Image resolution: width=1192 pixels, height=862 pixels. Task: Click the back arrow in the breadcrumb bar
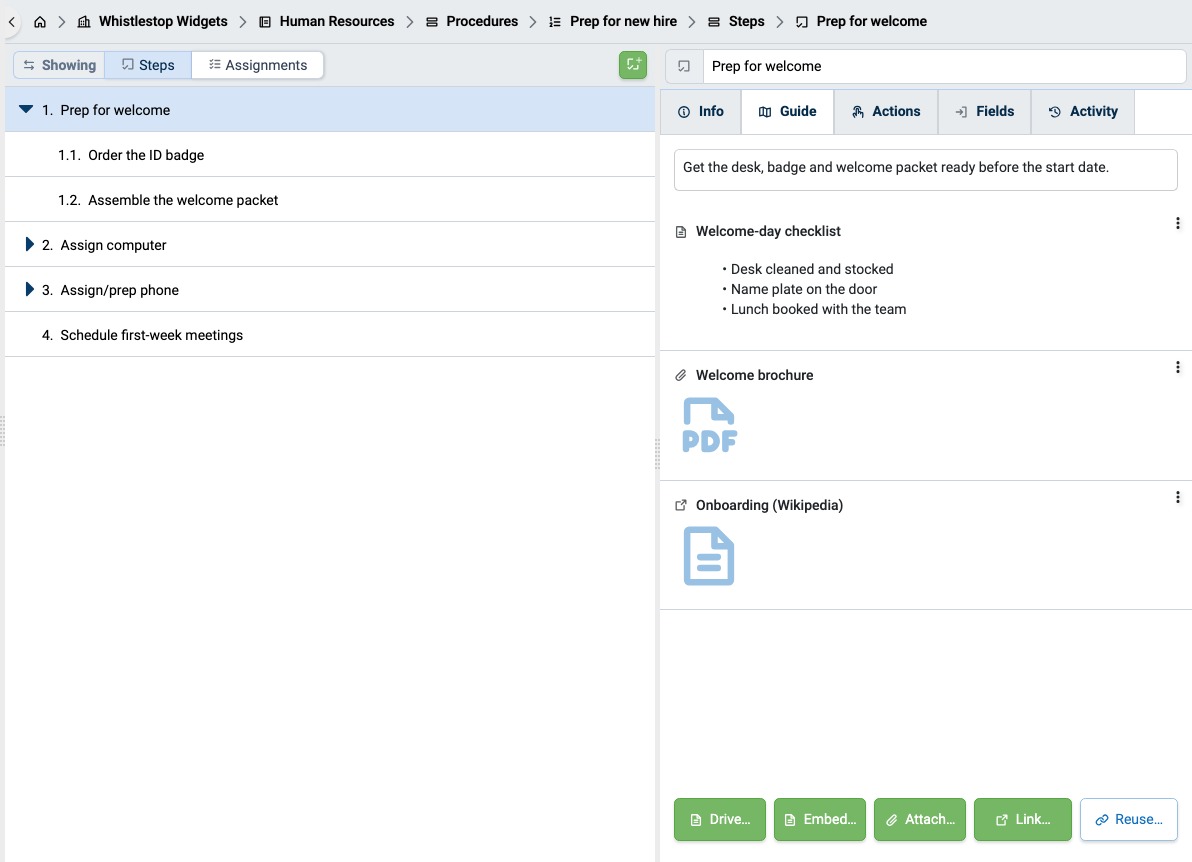11,22
